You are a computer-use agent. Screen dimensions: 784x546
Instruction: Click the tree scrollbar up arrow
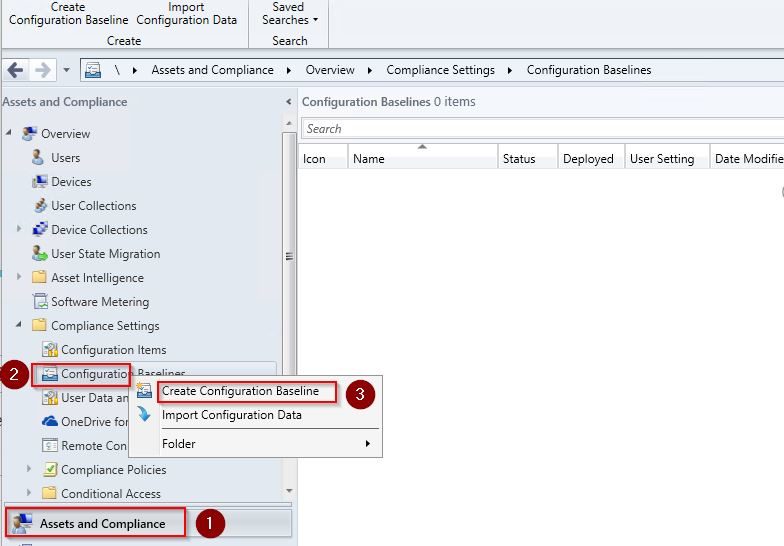pyautogui.click(x=289, y=124)
